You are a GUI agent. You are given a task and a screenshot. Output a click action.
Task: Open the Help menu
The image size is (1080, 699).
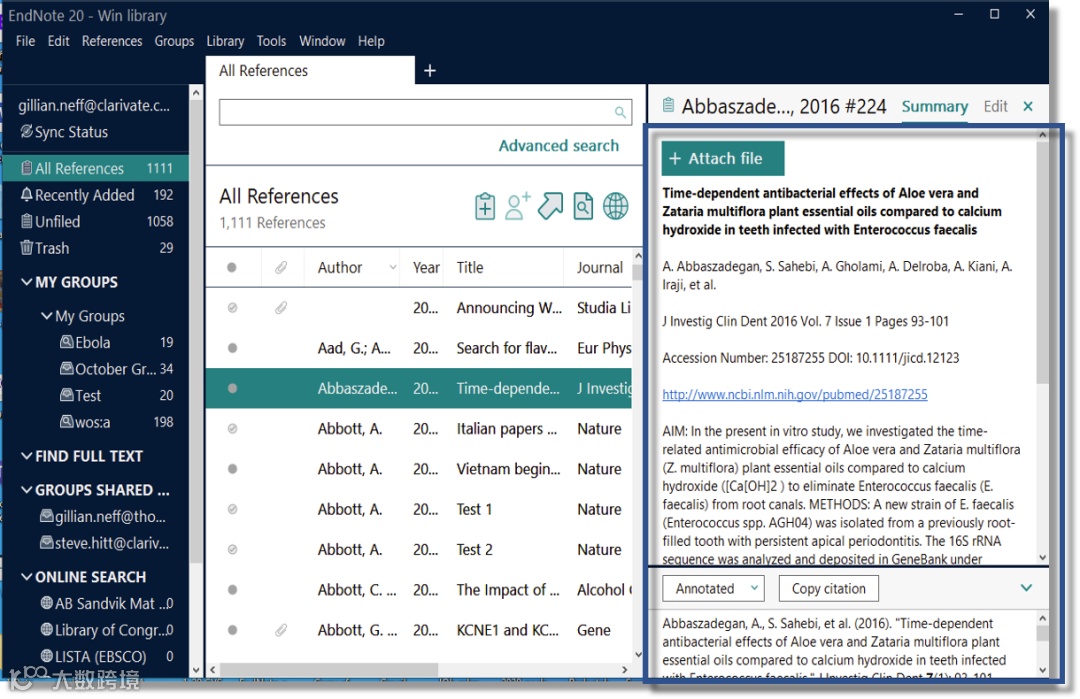(x=371, y=41)
